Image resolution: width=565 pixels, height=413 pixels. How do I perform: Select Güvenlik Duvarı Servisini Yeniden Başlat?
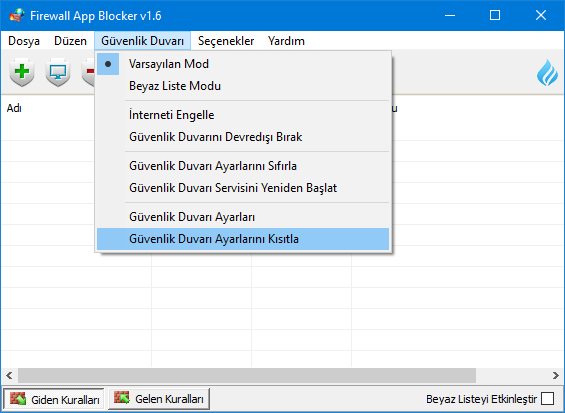point(243,188)
